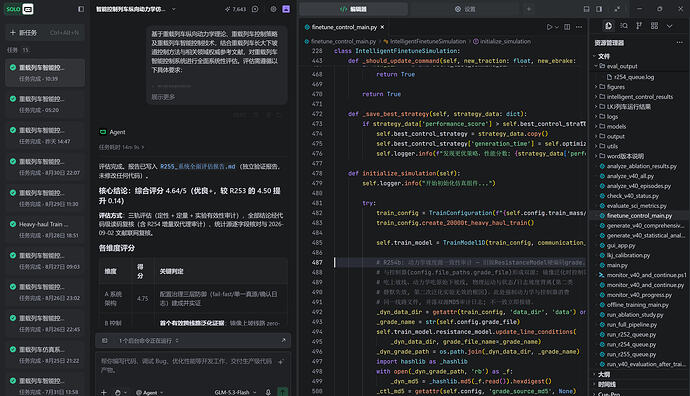Open the settings gear in chat header

click(273, 9)
